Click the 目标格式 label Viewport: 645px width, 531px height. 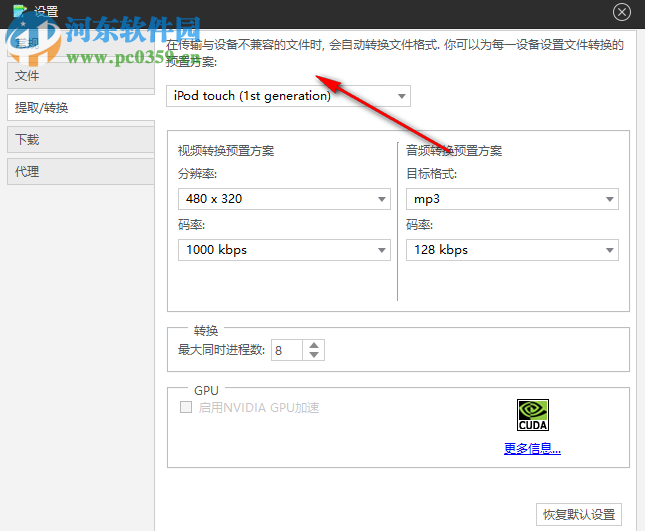431,174
